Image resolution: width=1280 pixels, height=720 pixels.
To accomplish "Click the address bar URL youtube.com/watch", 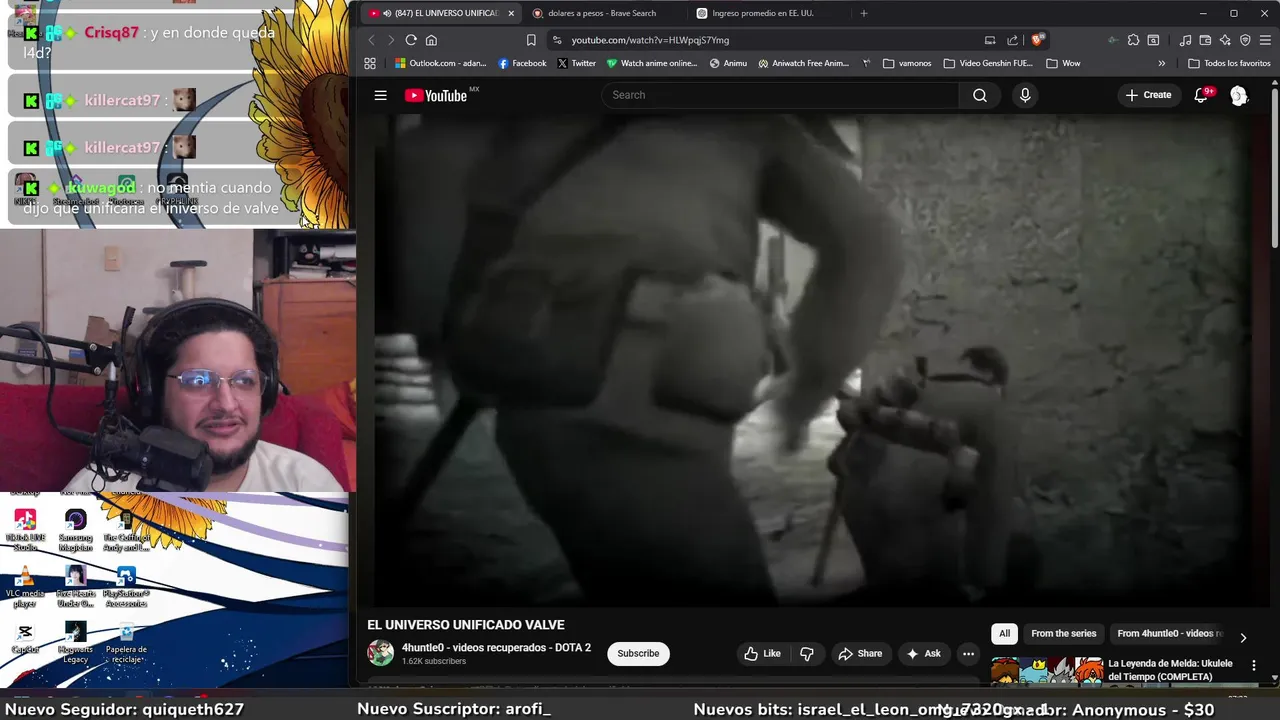I will coord(650,40).
